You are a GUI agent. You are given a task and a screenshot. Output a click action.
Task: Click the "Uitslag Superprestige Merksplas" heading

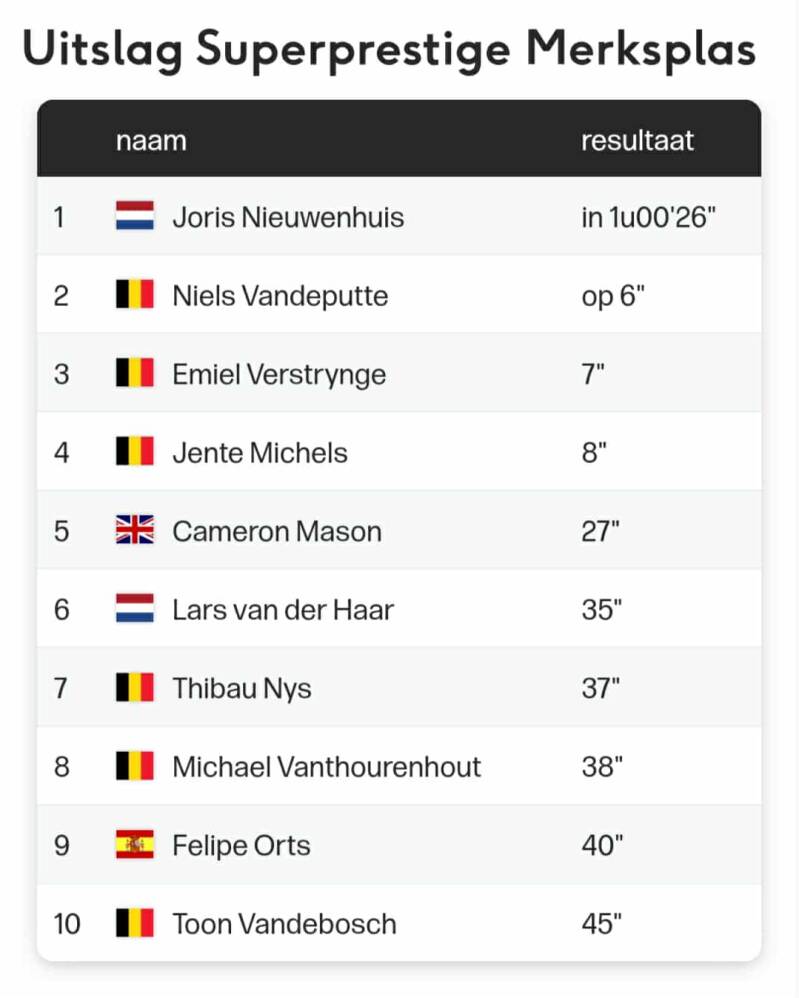point(389,48)
